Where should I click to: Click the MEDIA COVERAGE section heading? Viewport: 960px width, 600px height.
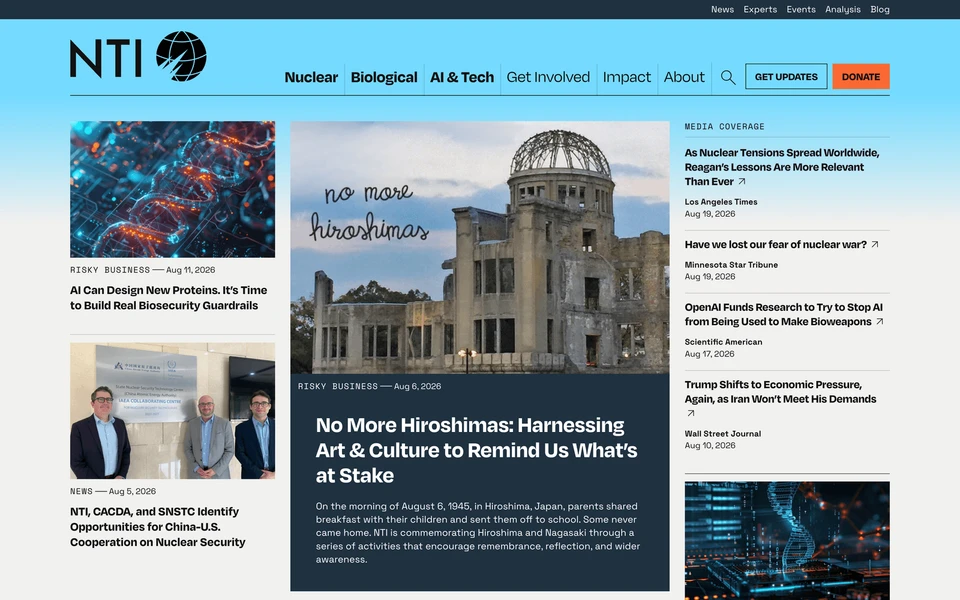click(x=724, y=127)
